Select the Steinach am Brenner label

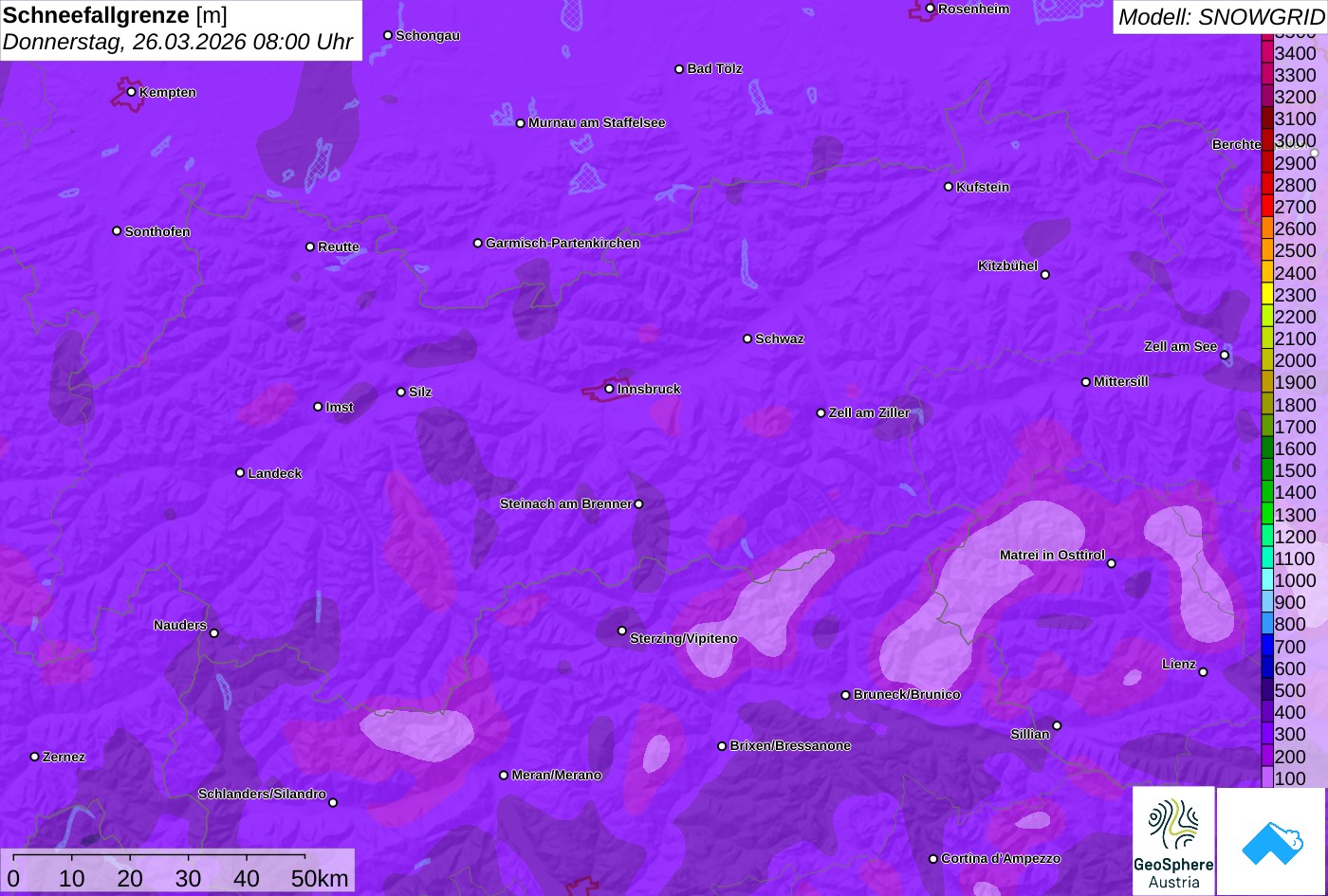(x=565, y=503)
